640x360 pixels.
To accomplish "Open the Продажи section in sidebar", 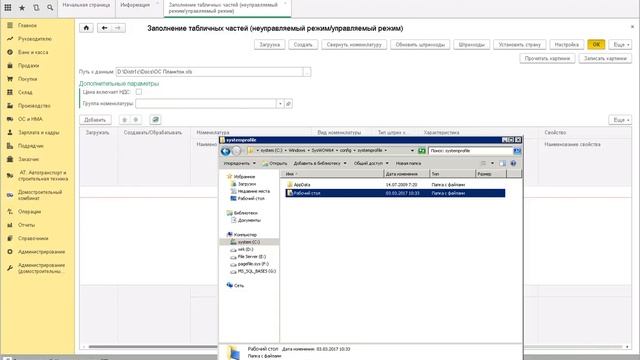I will coord(28,65).
